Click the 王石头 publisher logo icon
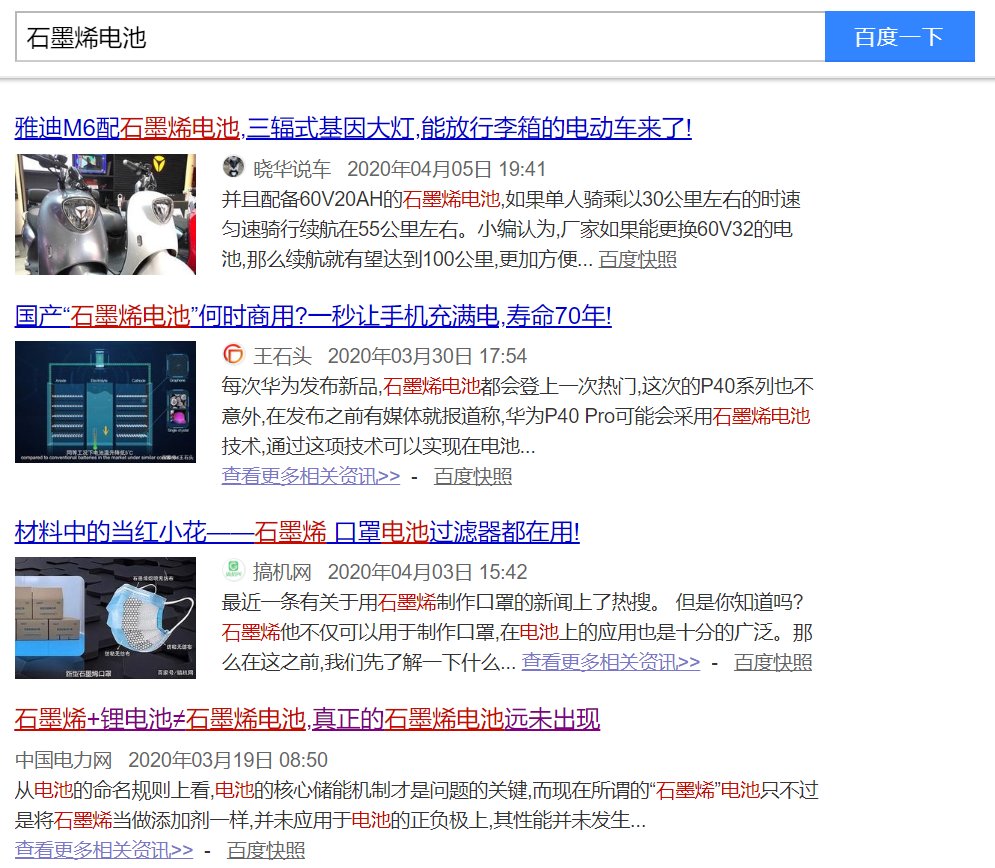Screen dimensions: 995x868 [x=232, y=354]
